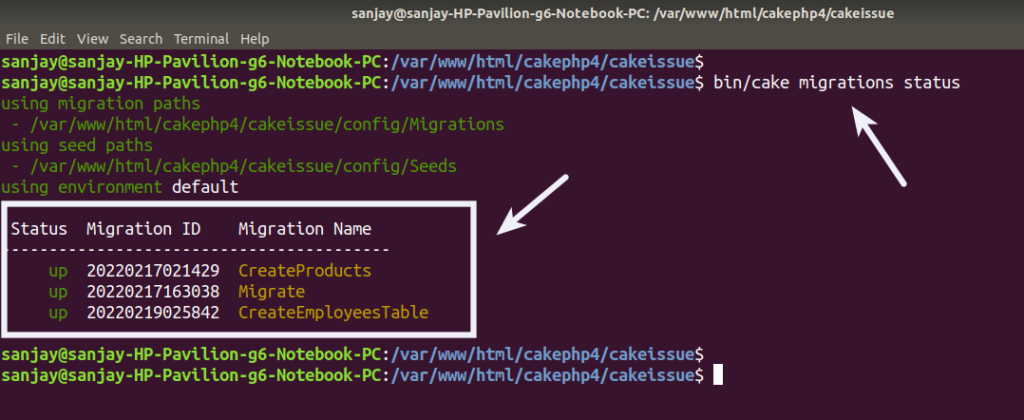Click the 'using seed paths' line

tap(77, 145)
